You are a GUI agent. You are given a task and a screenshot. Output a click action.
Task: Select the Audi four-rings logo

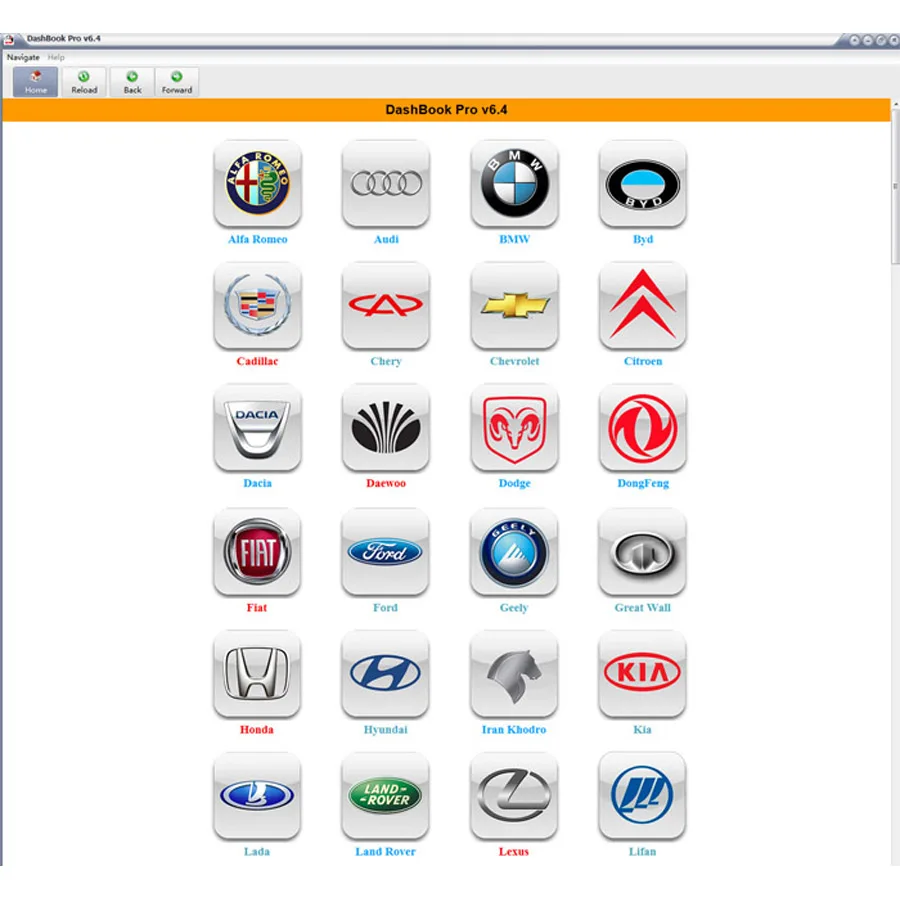coord(386,184)
